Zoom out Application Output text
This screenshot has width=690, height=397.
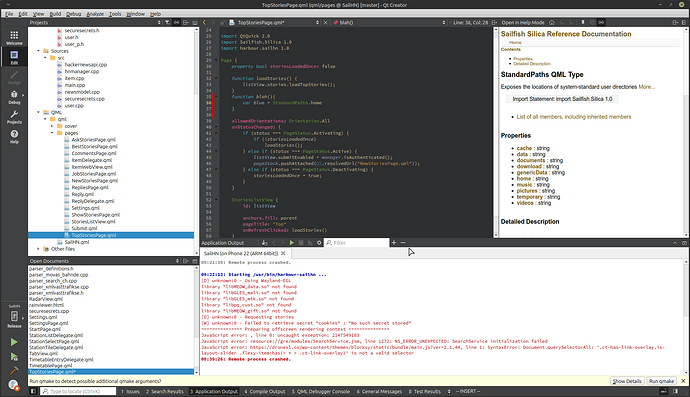(403, 243)
